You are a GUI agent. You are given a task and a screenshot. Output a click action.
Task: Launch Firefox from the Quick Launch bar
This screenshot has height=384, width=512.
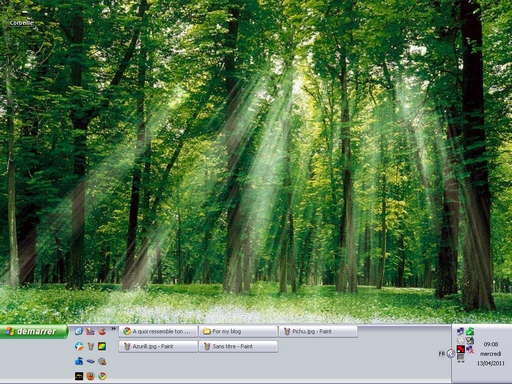91,376
